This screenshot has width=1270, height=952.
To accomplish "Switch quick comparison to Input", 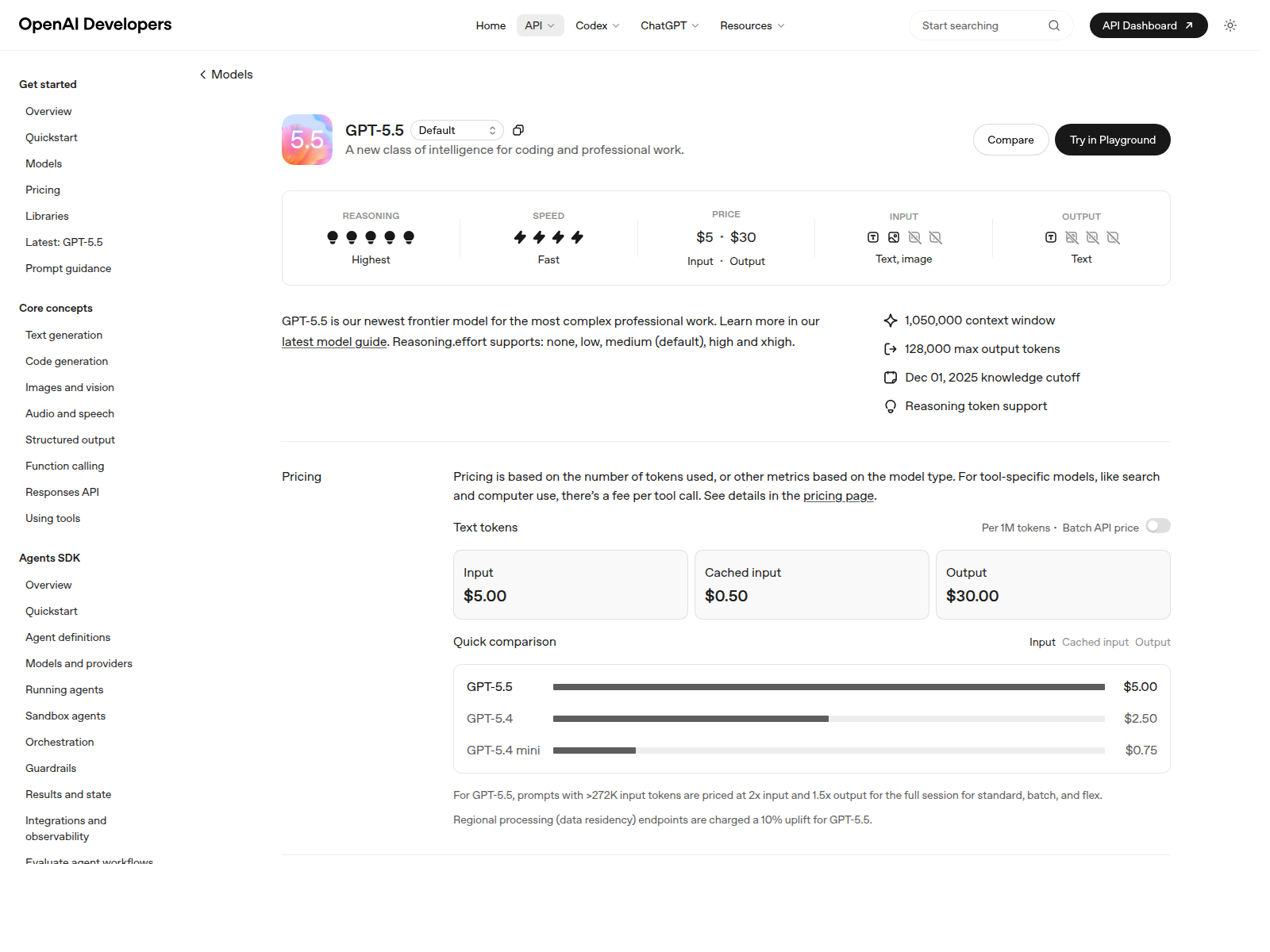I will [1042, 642].
